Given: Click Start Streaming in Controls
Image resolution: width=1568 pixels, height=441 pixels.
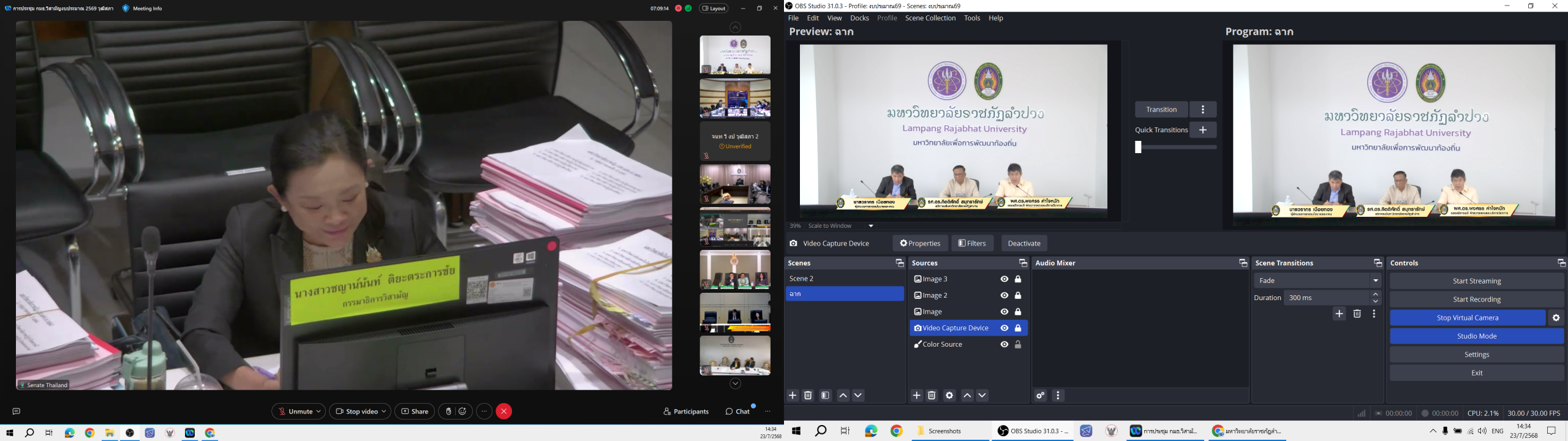Looking at the screenshot, I should 1477,281.
